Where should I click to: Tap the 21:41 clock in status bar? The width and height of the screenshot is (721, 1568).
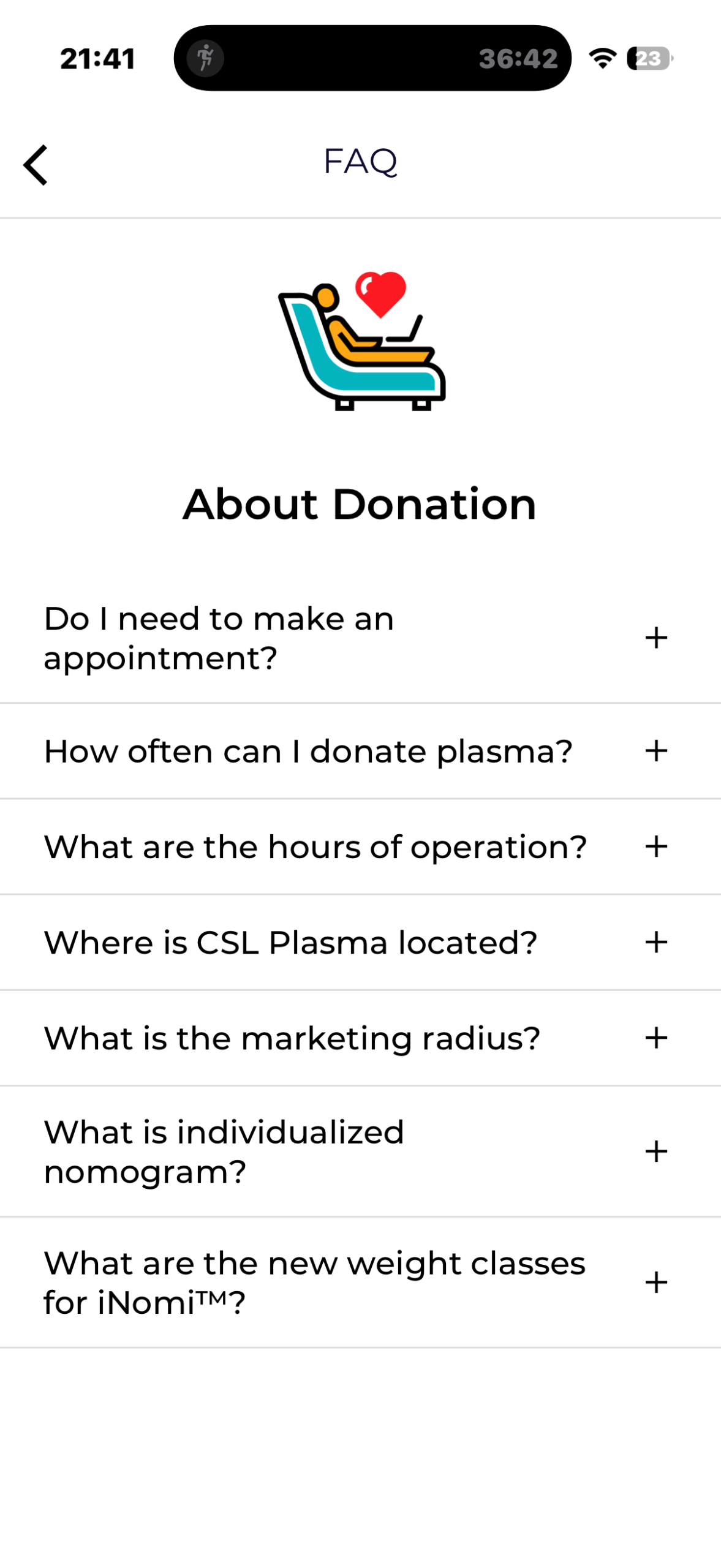click(98, 59)
